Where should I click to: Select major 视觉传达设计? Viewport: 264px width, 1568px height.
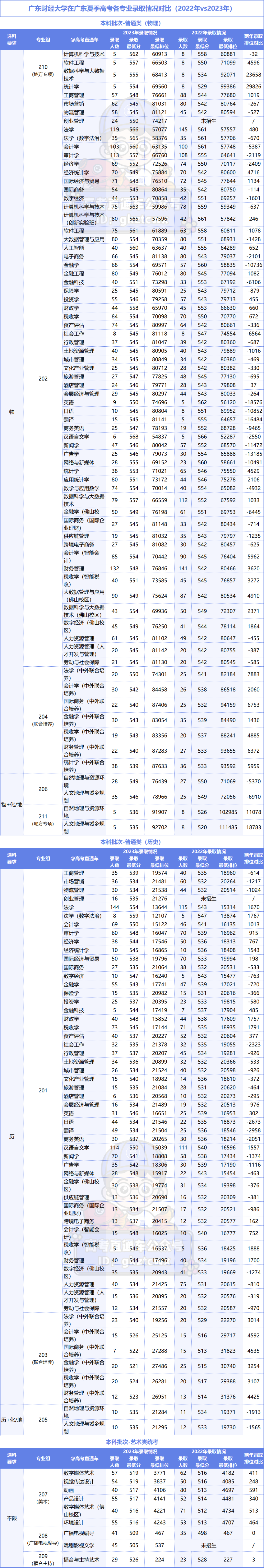tap(79, 1481)
